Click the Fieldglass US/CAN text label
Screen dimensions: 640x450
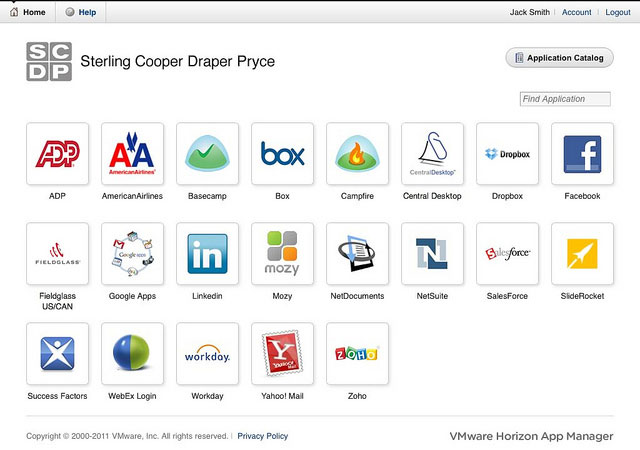(58, 301)
